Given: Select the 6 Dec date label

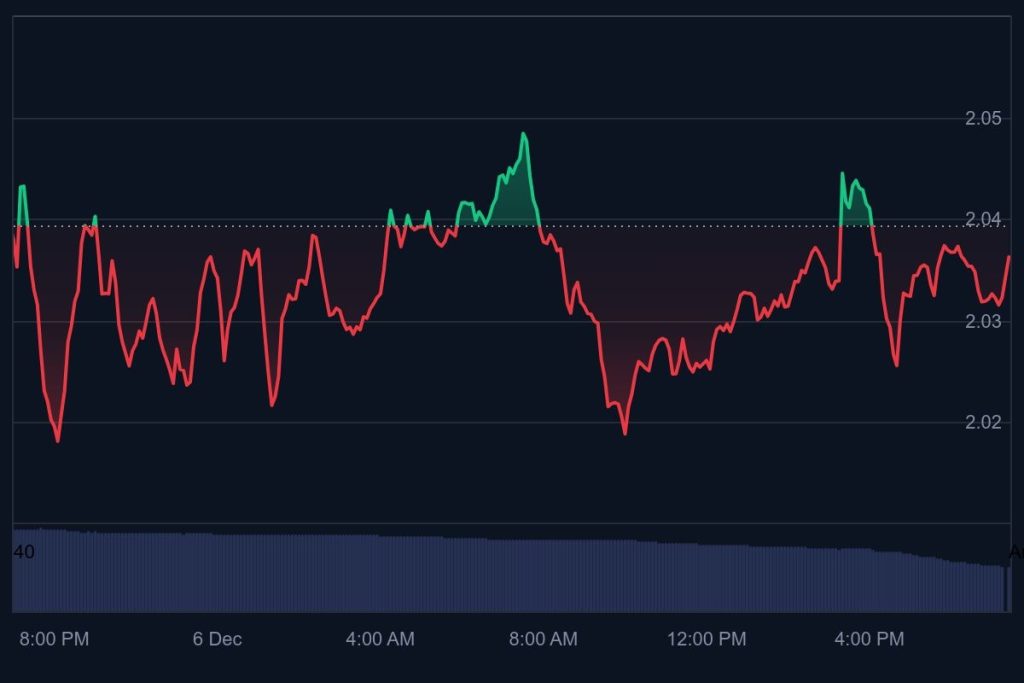Looking at the screenshot, I should pos(217,639).
